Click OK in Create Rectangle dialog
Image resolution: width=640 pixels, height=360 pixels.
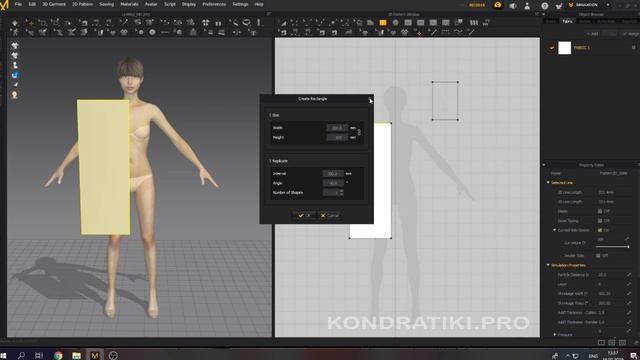304,216
